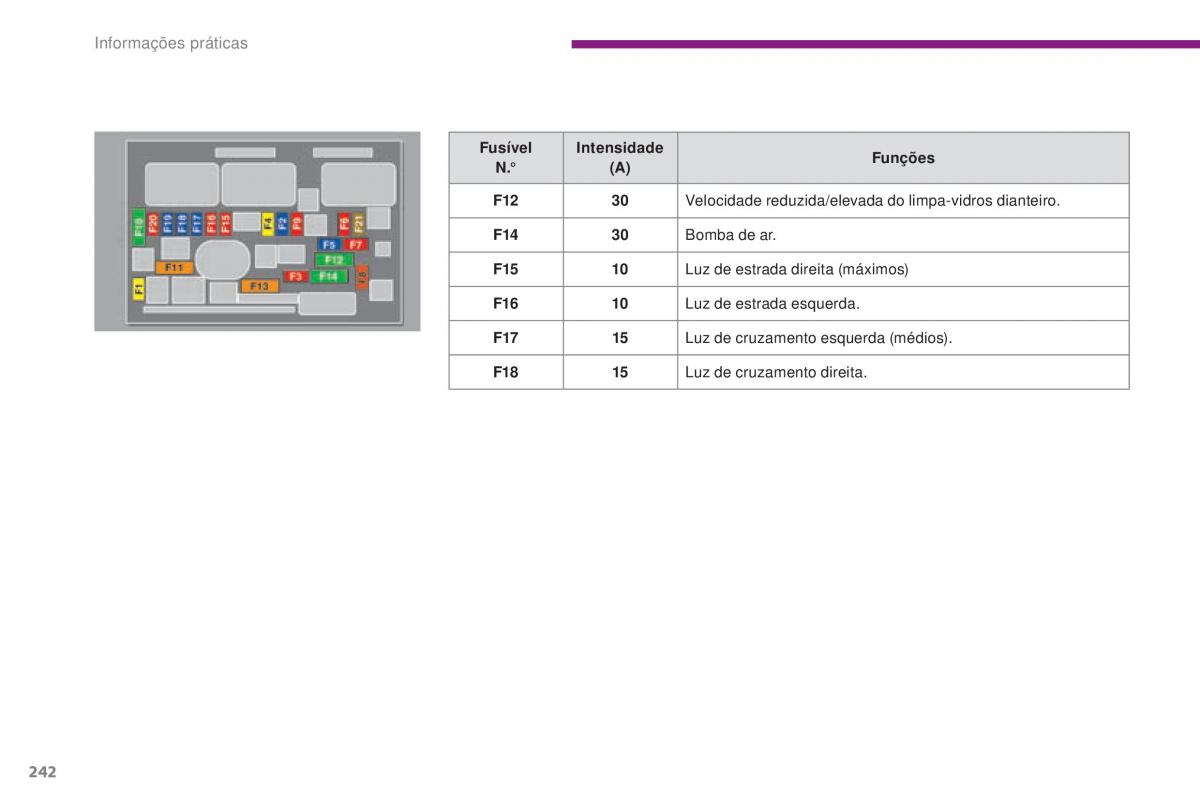Click the F16 cell in the table
1200x800 pixels.
tap(506, 303)
